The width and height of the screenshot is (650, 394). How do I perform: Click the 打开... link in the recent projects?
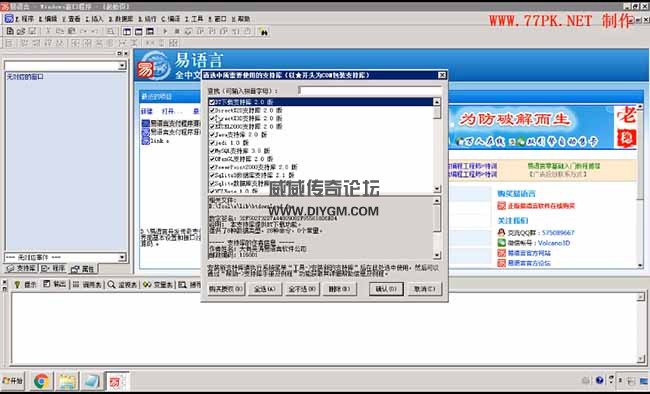(x=172, y=112)
